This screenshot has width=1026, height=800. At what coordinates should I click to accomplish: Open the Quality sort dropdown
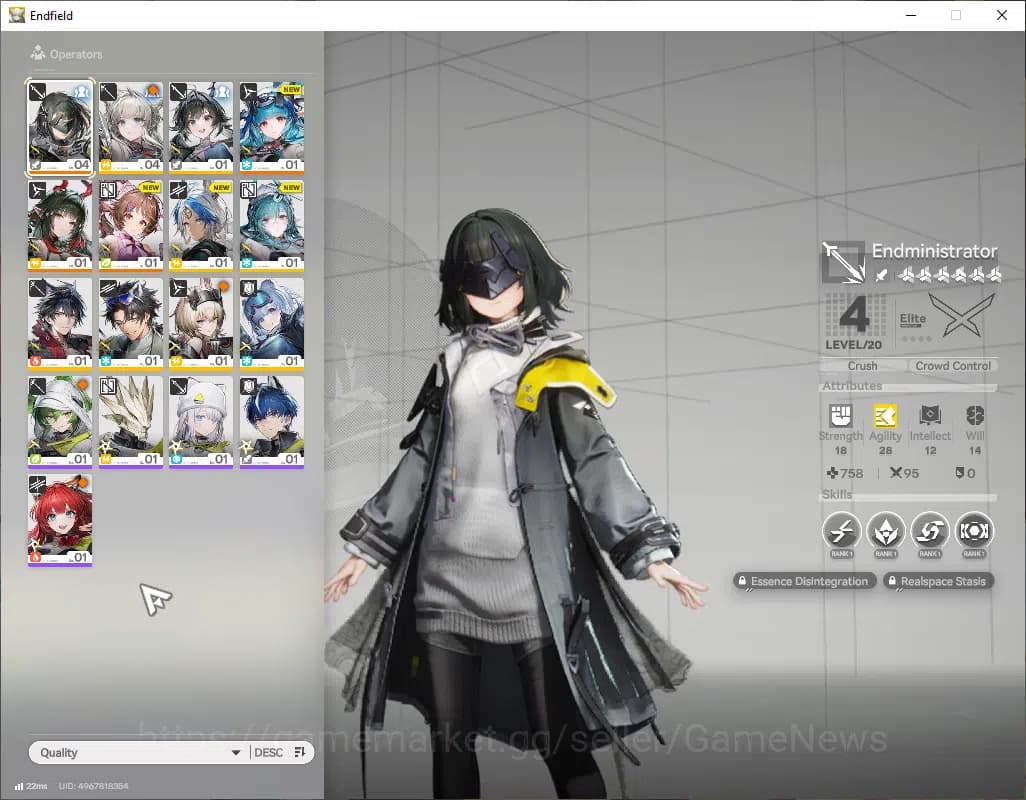pos(139,752)
